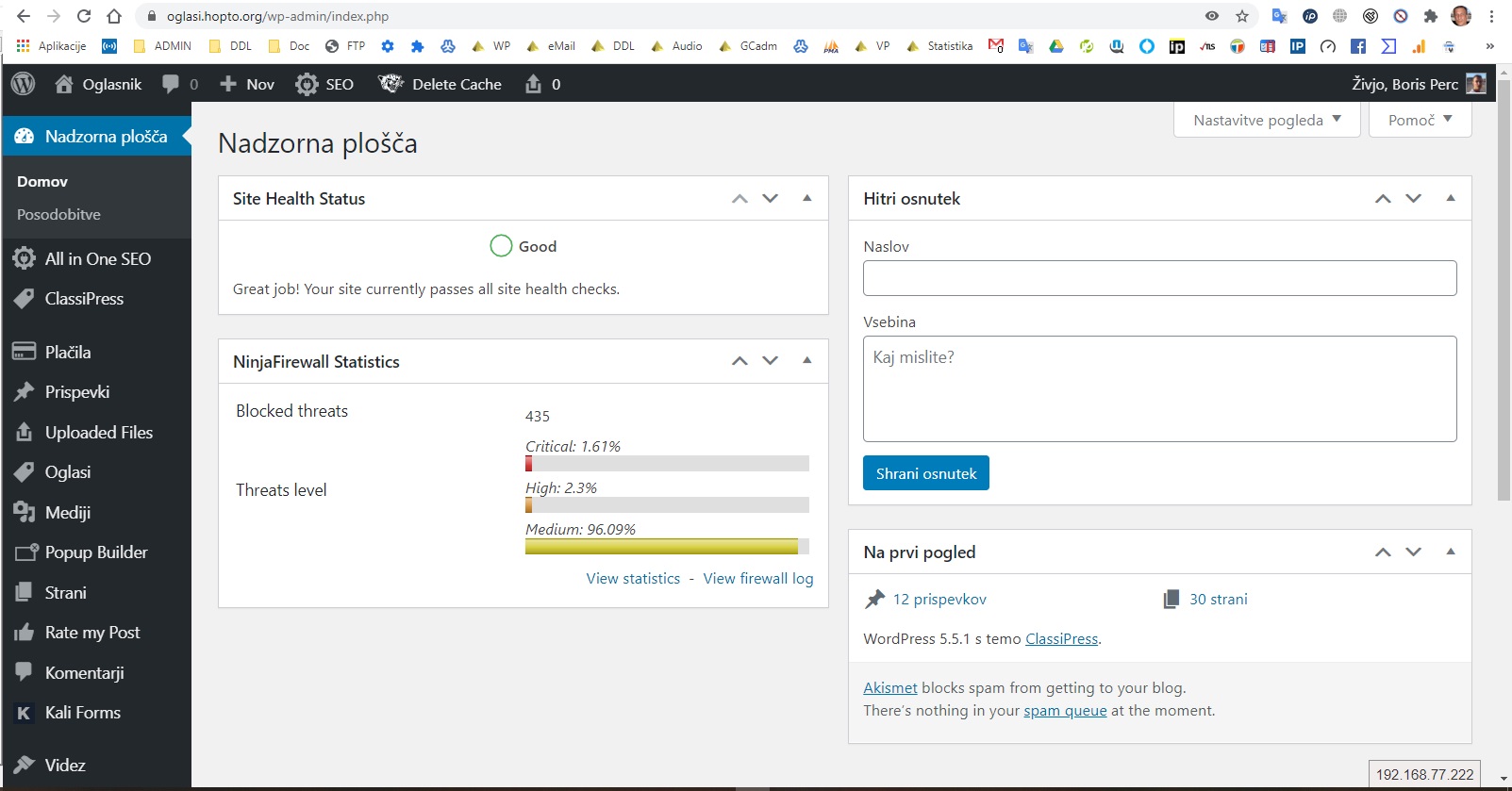Open GCadm bookmark
Screen dimensions: 1512x791
pyautogui.click(x=748, y=45)
